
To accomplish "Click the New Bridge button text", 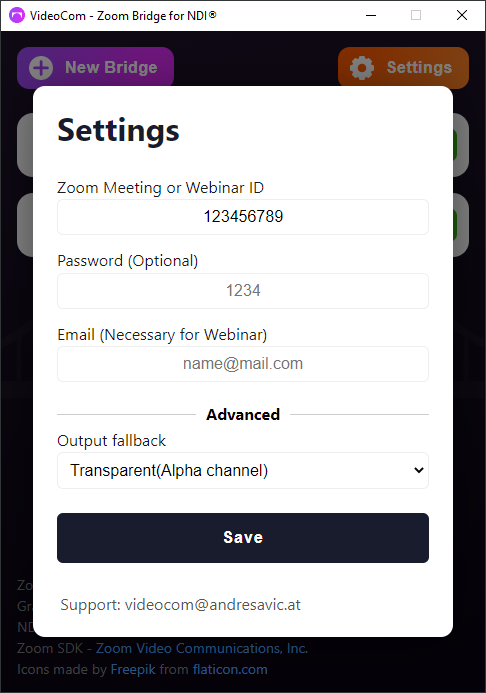I will coord(111,67).
